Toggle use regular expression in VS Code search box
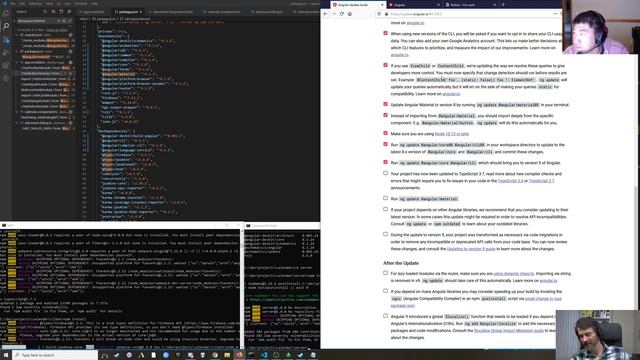Screen dimensions: 640x360 [69, 21]
